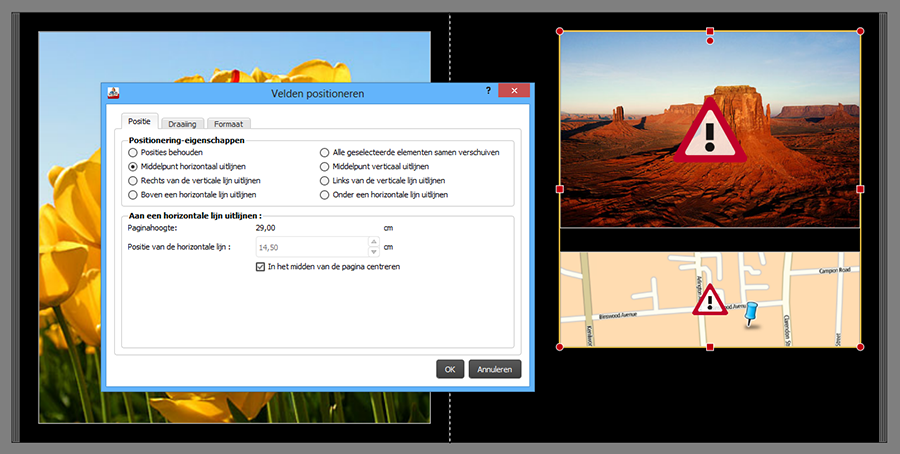This screenshot has height=454, width=900.
Task: Select 'Posities behouden' radio option
Action: pos(133,152)
